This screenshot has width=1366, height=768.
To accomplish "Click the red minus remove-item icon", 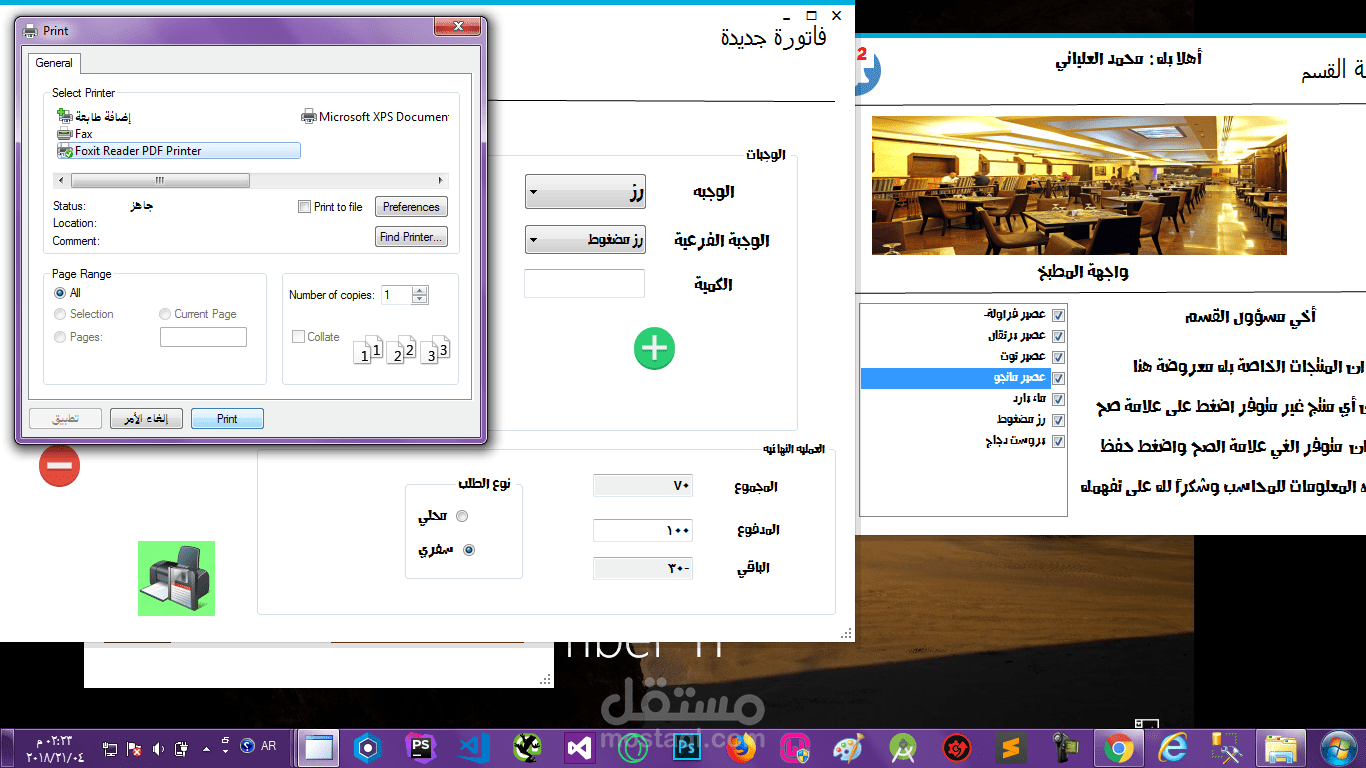I will point(59,466).
